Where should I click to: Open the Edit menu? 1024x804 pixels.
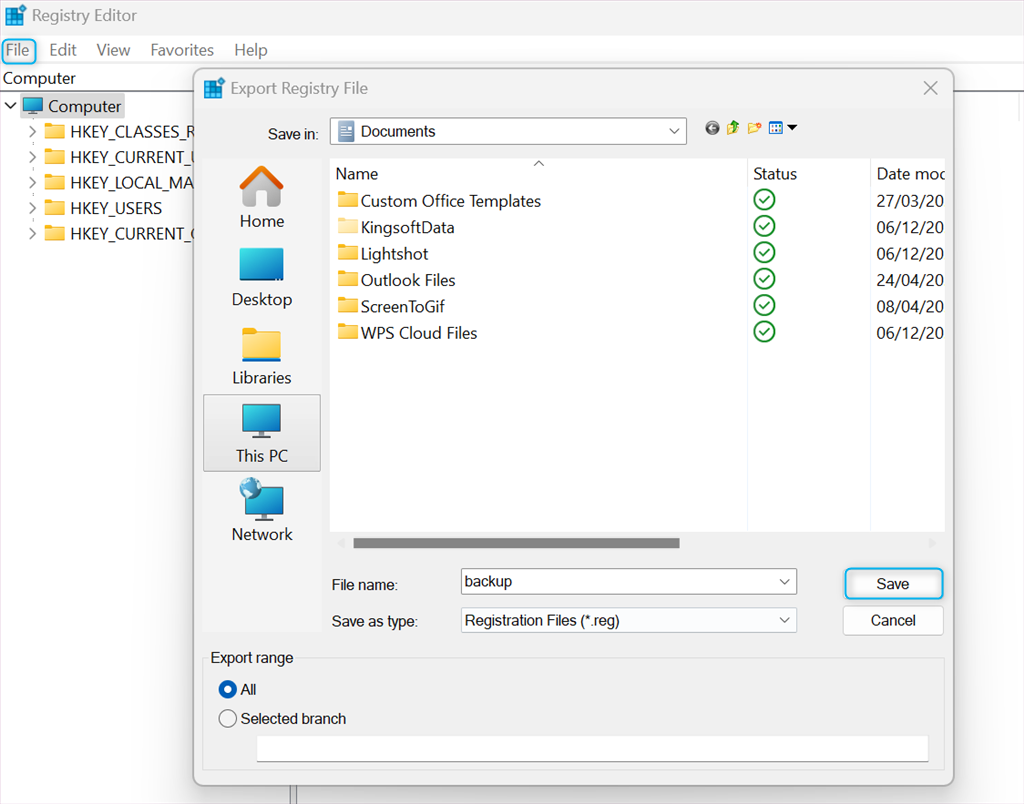63,50
